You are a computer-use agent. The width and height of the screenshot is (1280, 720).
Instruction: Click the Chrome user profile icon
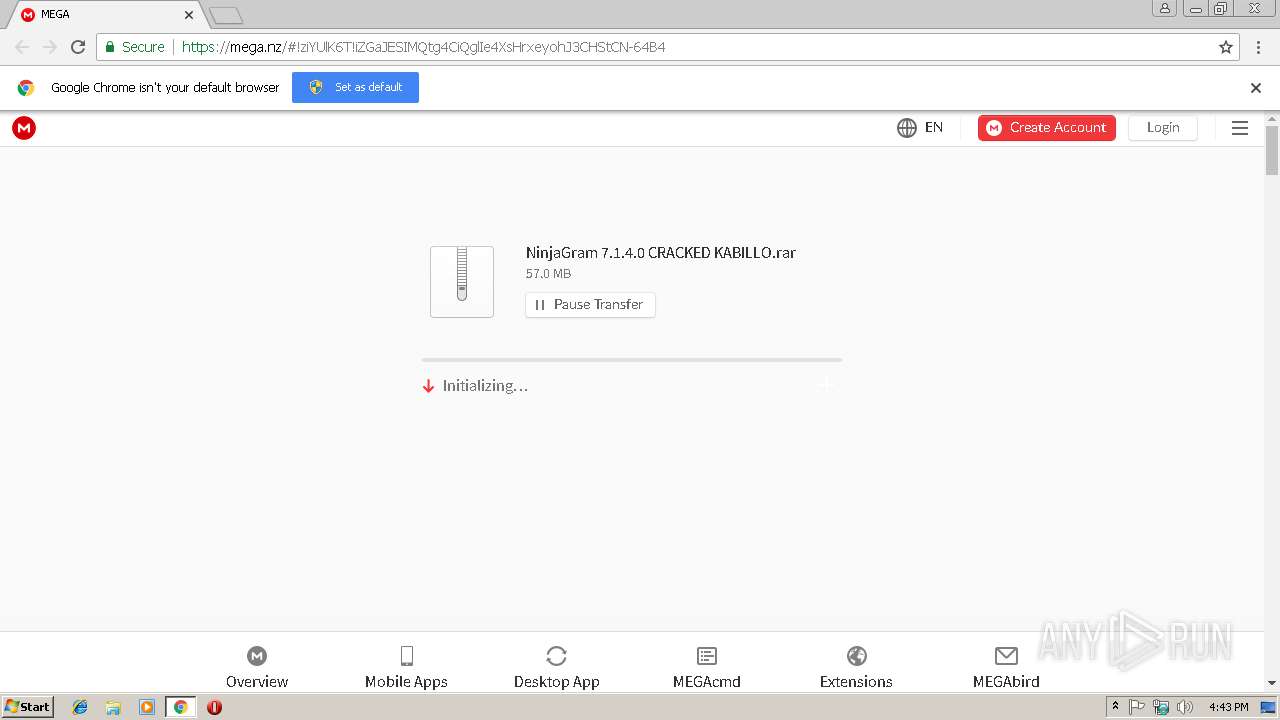(1165, 8)
